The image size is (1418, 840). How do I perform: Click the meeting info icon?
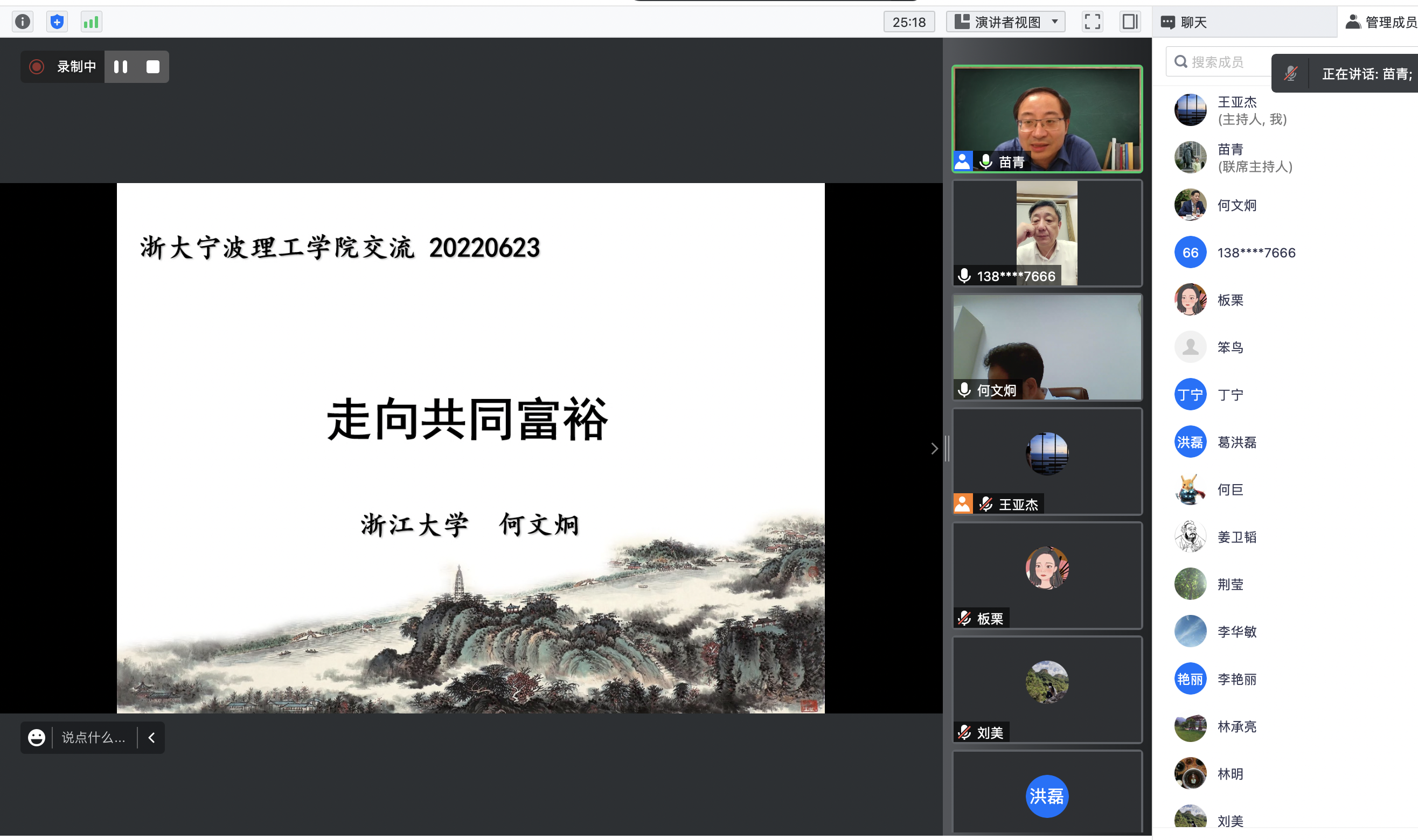coord(22,22)
